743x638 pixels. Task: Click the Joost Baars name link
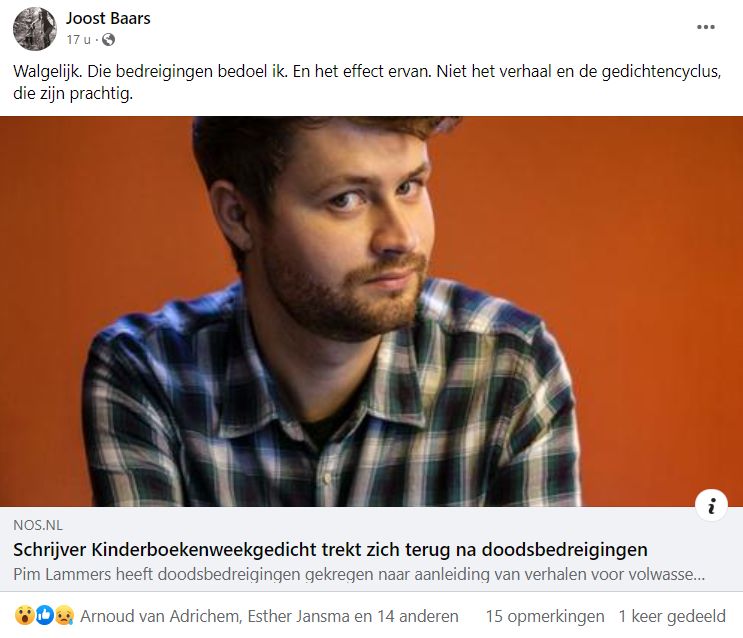point(108,18)
